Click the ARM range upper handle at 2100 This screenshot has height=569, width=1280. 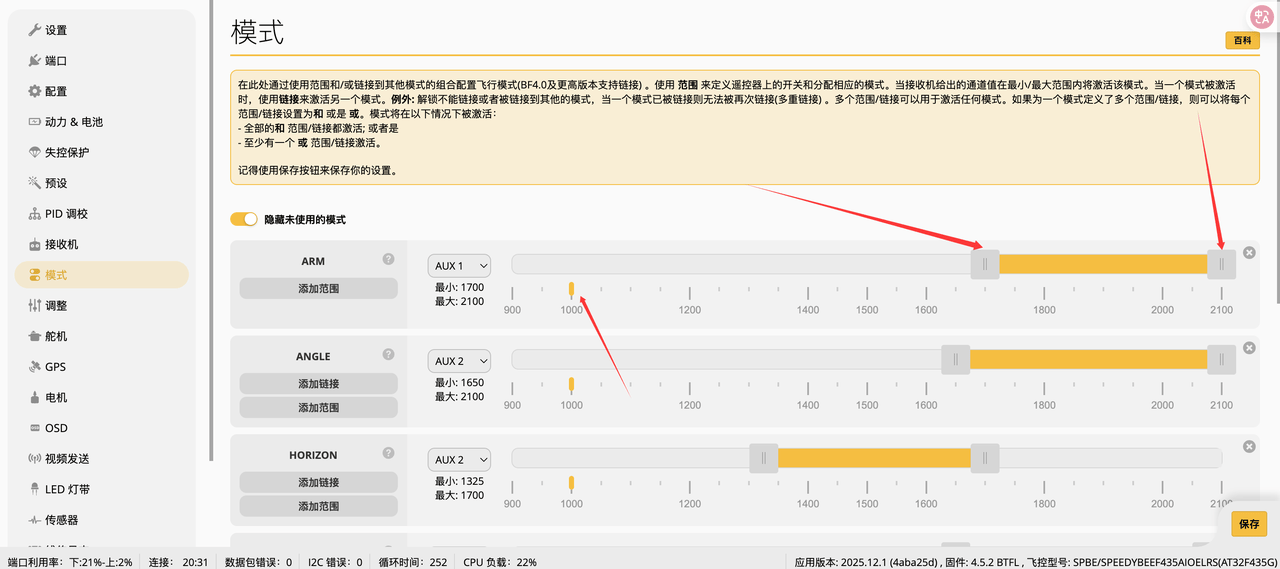[1222, 264]
